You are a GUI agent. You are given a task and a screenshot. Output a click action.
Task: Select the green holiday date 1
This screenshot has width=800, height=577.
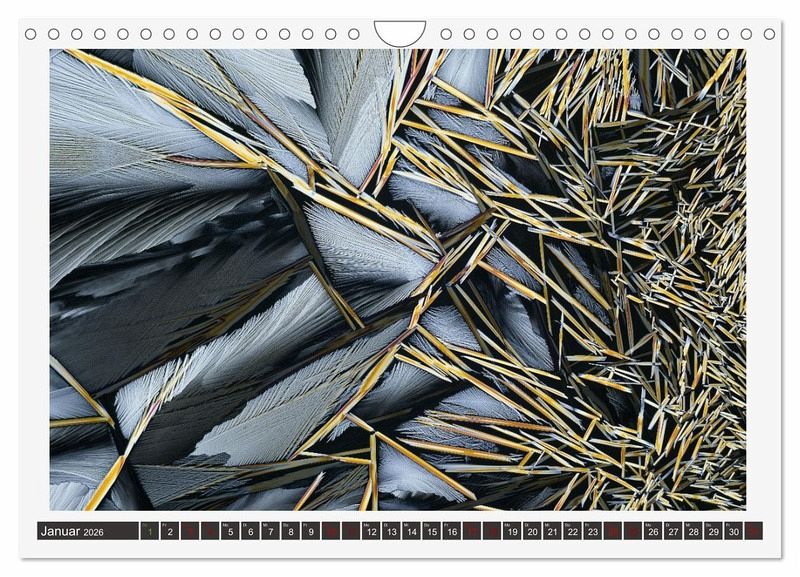150,531
